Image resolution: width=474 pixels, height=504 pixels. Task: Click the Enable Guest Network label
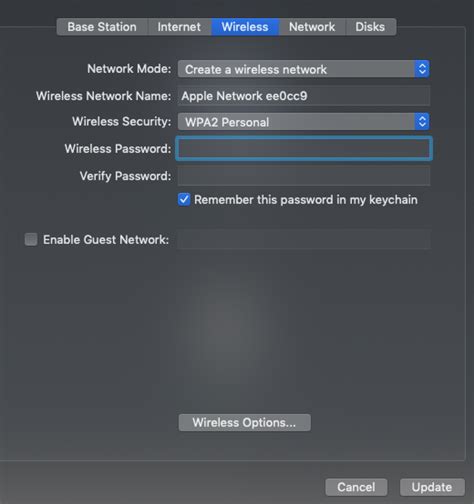(106, 240)
